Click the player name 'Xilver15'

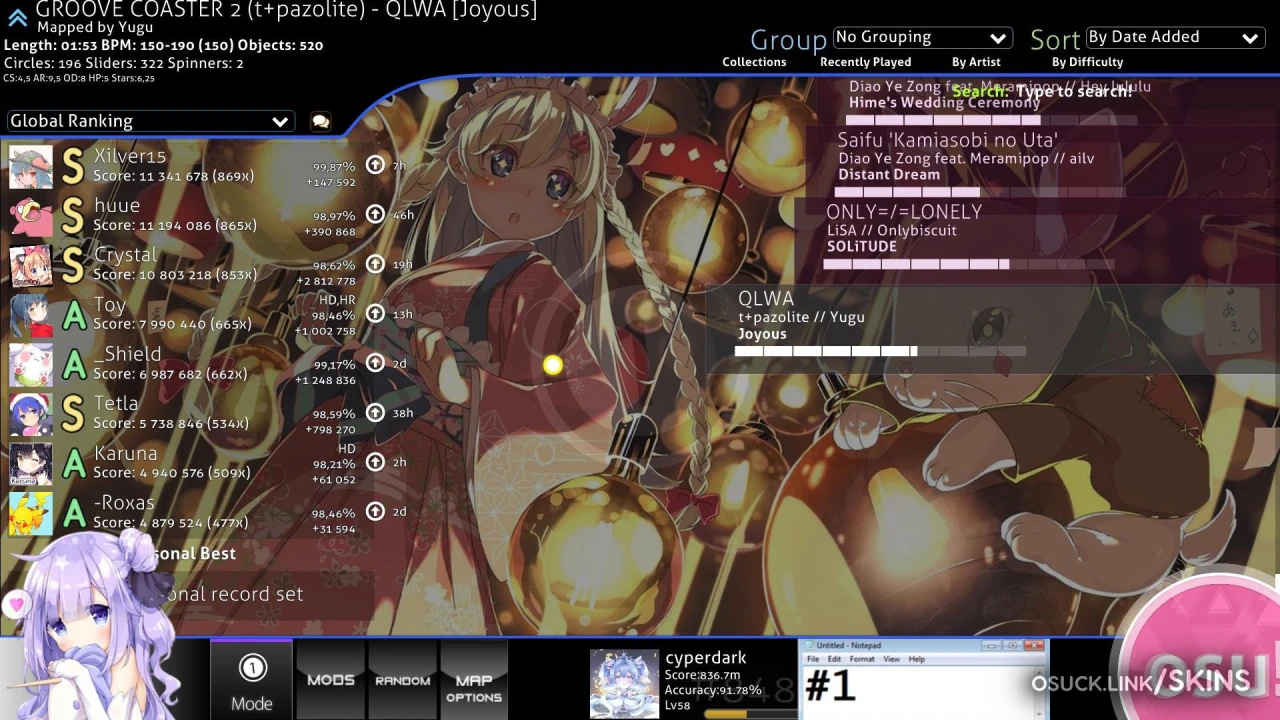130,156
